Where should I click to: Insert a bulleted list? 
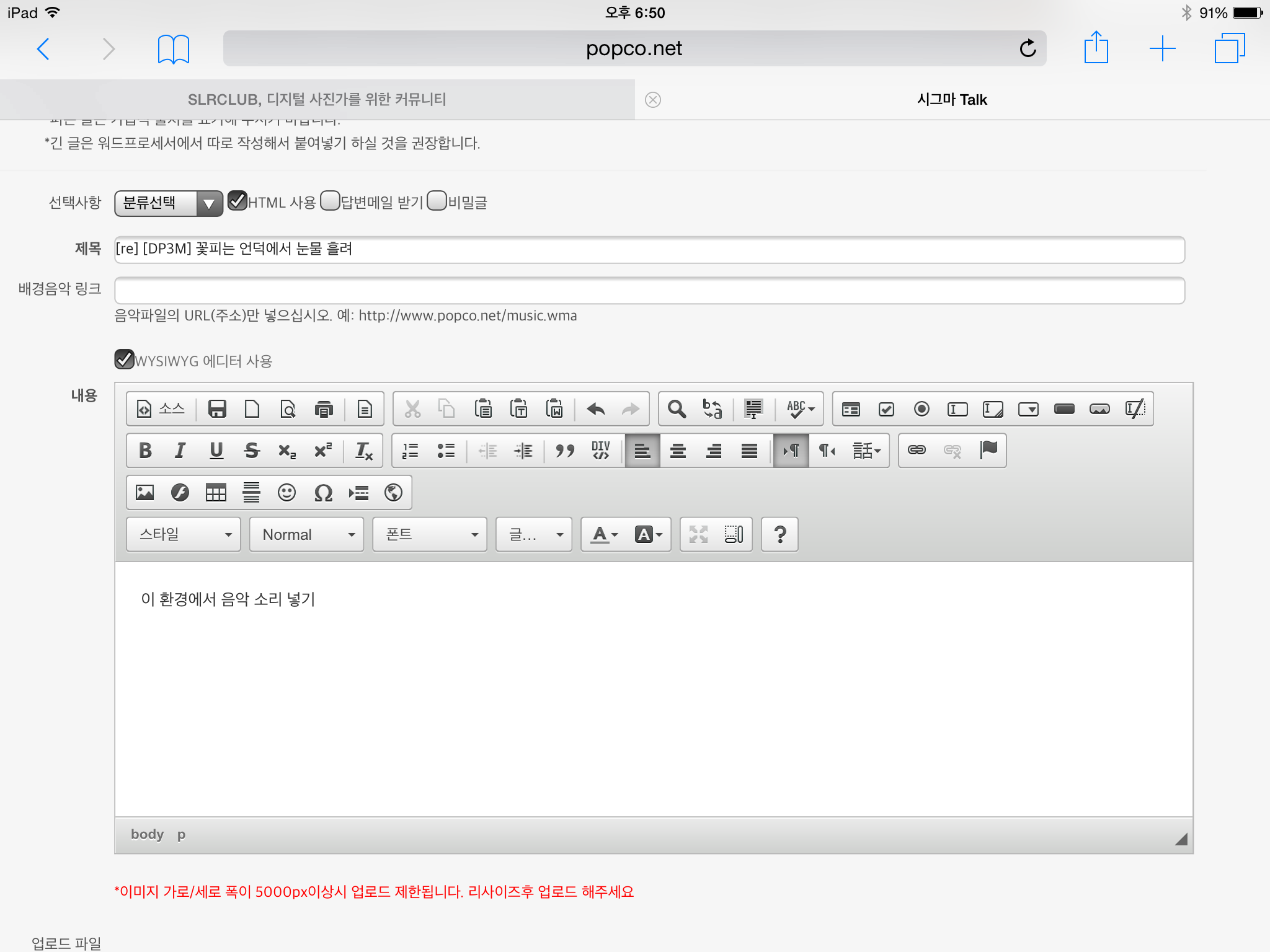[446, 451]
